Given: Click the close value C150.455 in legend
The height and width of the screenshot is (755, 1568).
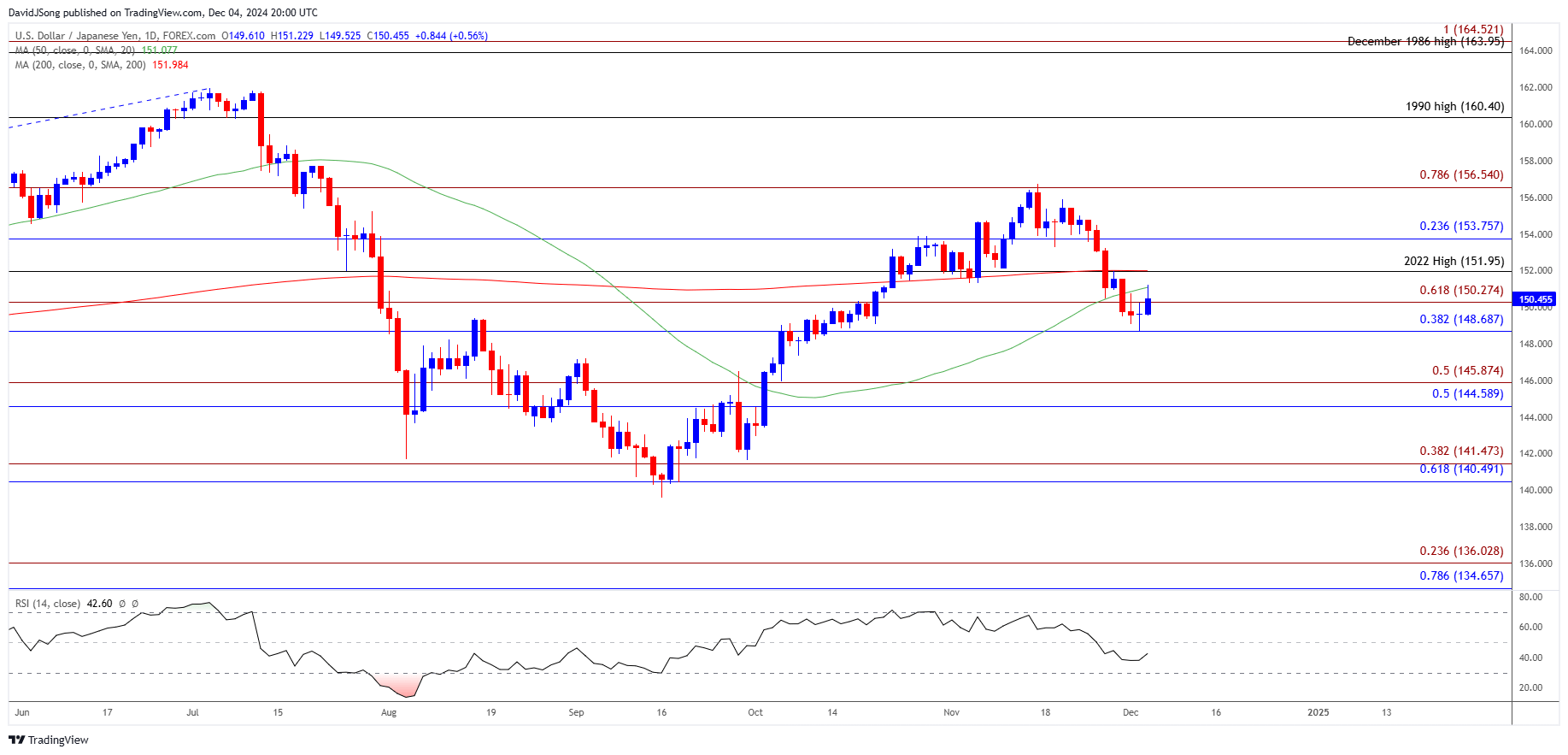Looking at the screenshot, I should (x=388, y=36).
